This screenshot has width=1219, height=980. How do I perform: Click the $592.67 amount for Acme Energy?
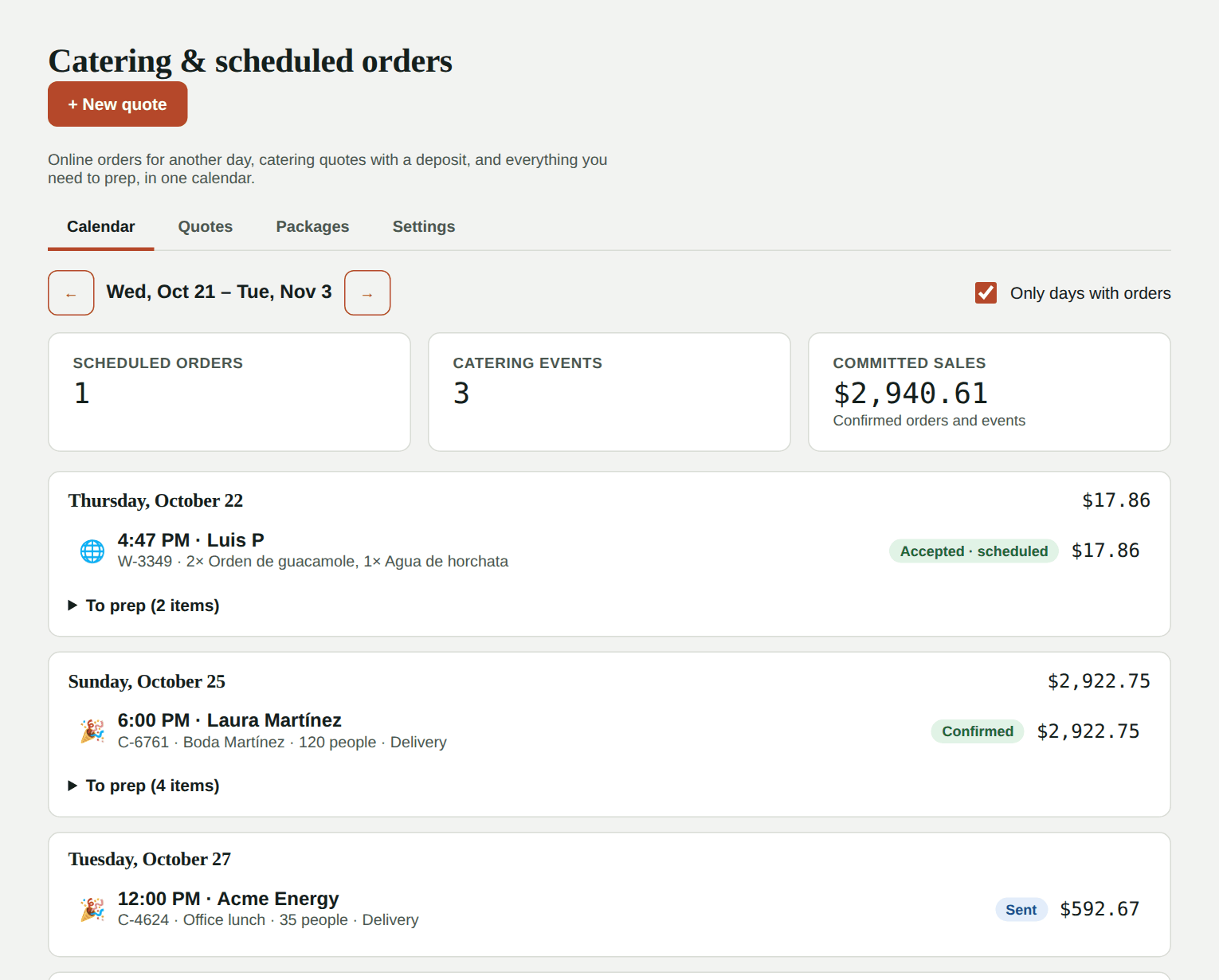click(1099, 909)
